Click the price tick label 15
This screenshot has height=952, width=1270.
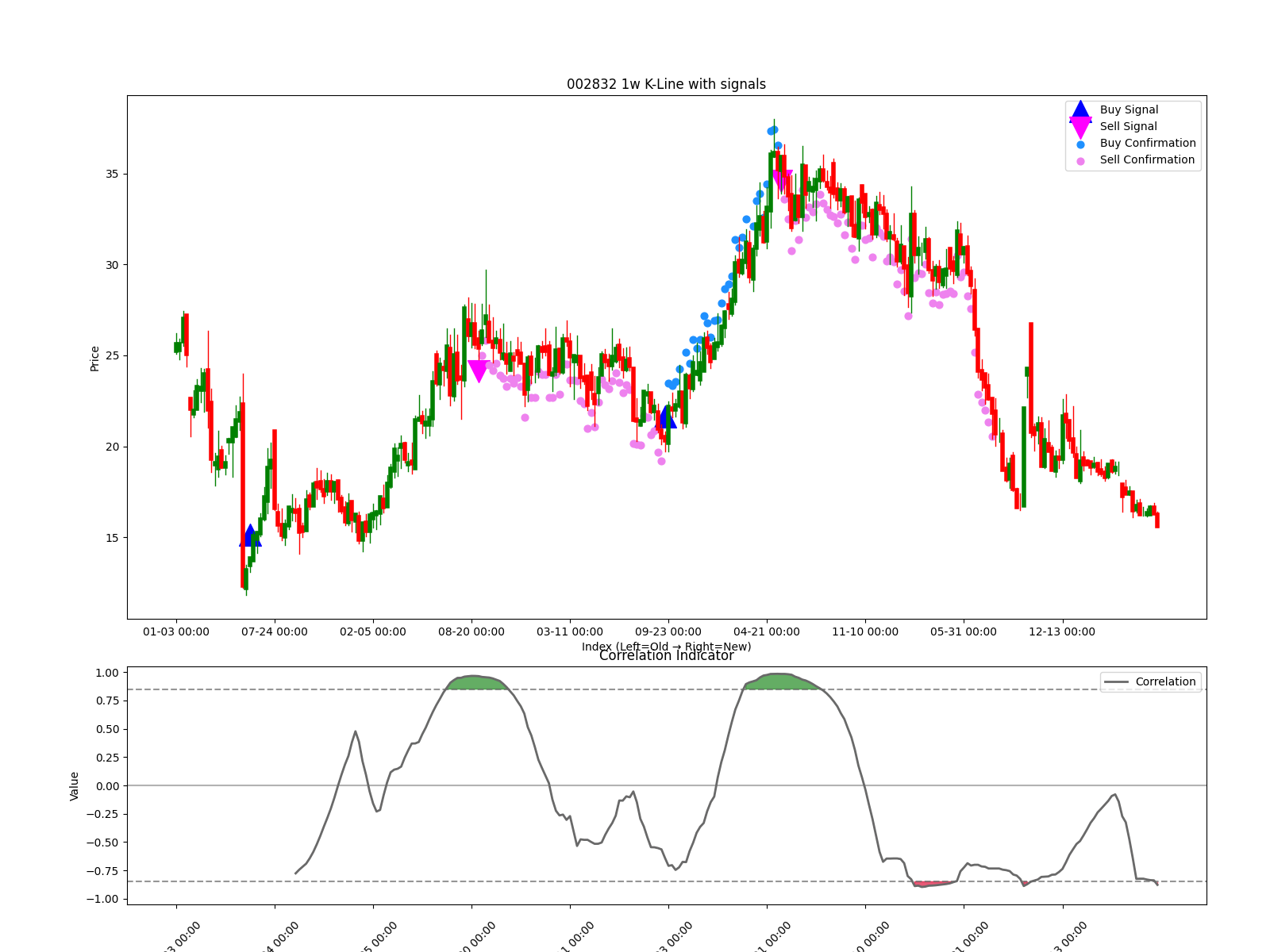coord(113,538)
